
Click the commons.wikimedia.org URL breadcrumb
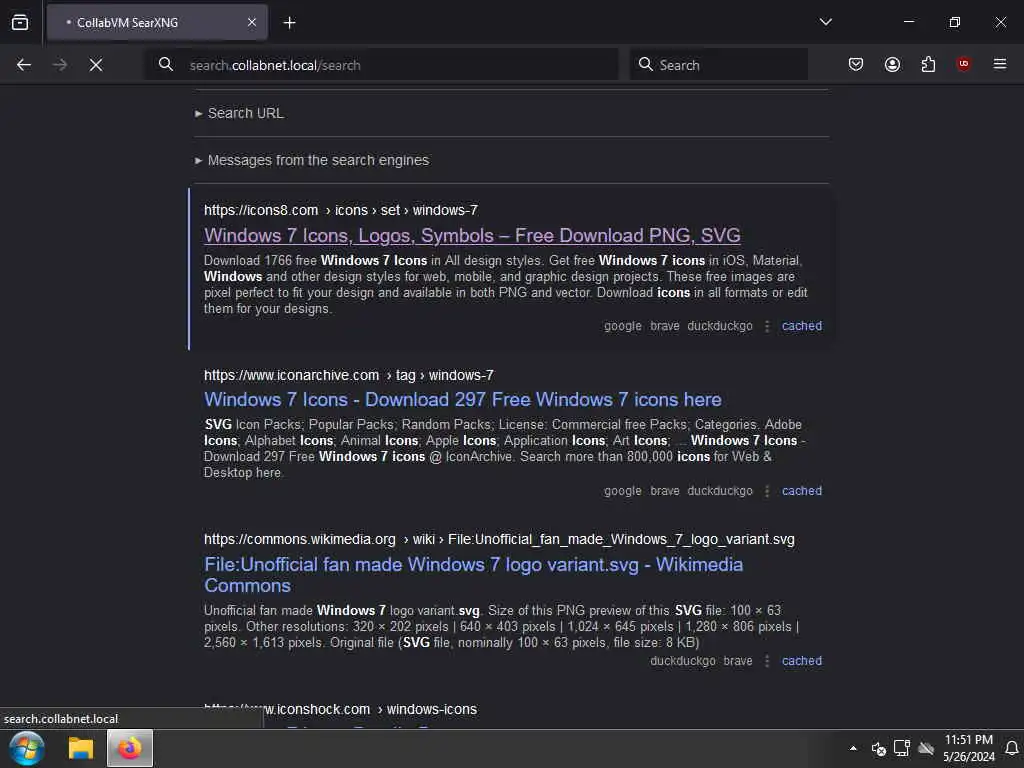[499, 539]
